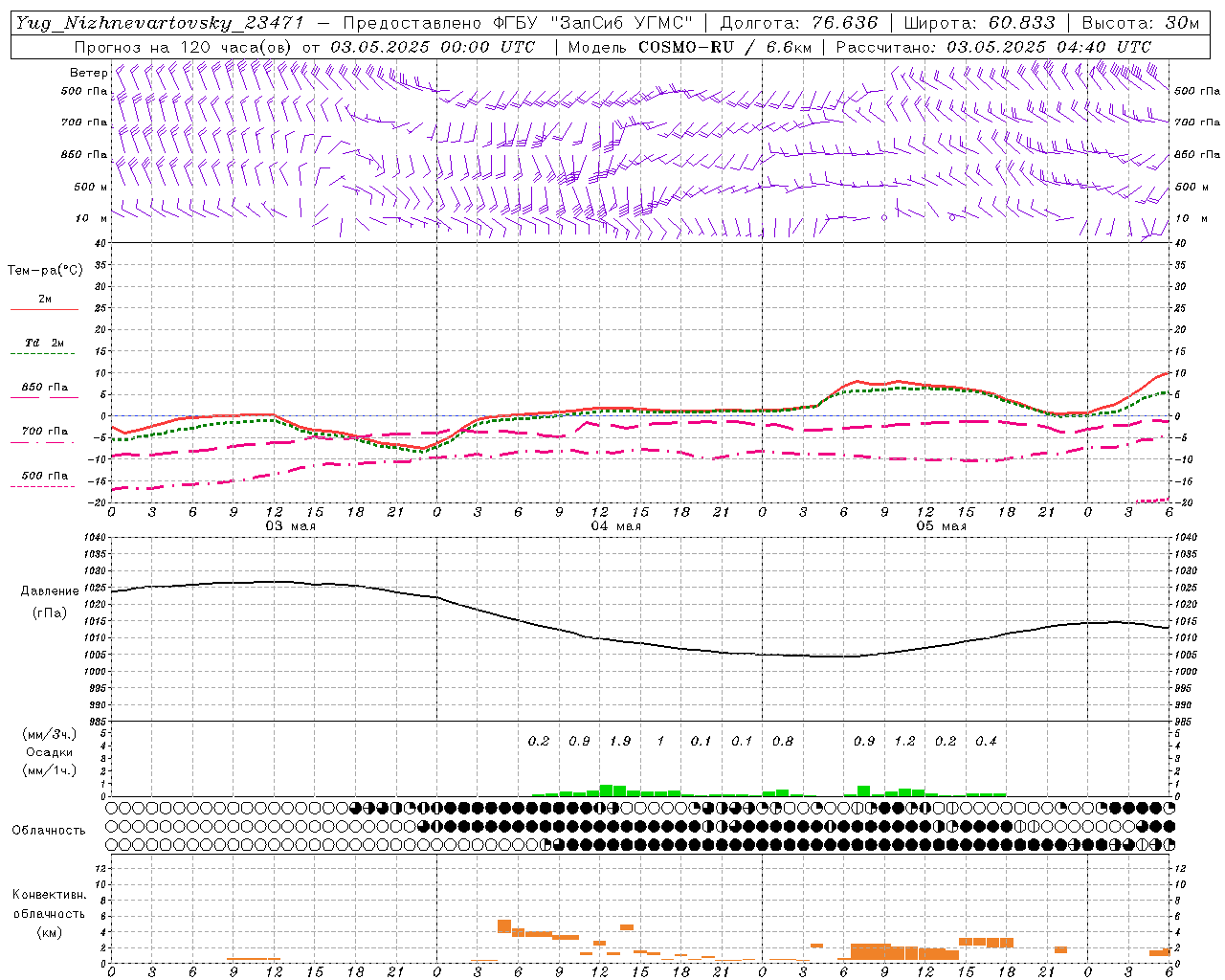Click the Ветер wind panel label
This screenshot has height=980, width=1225.
pyautogui.click(x=89, y=73)
